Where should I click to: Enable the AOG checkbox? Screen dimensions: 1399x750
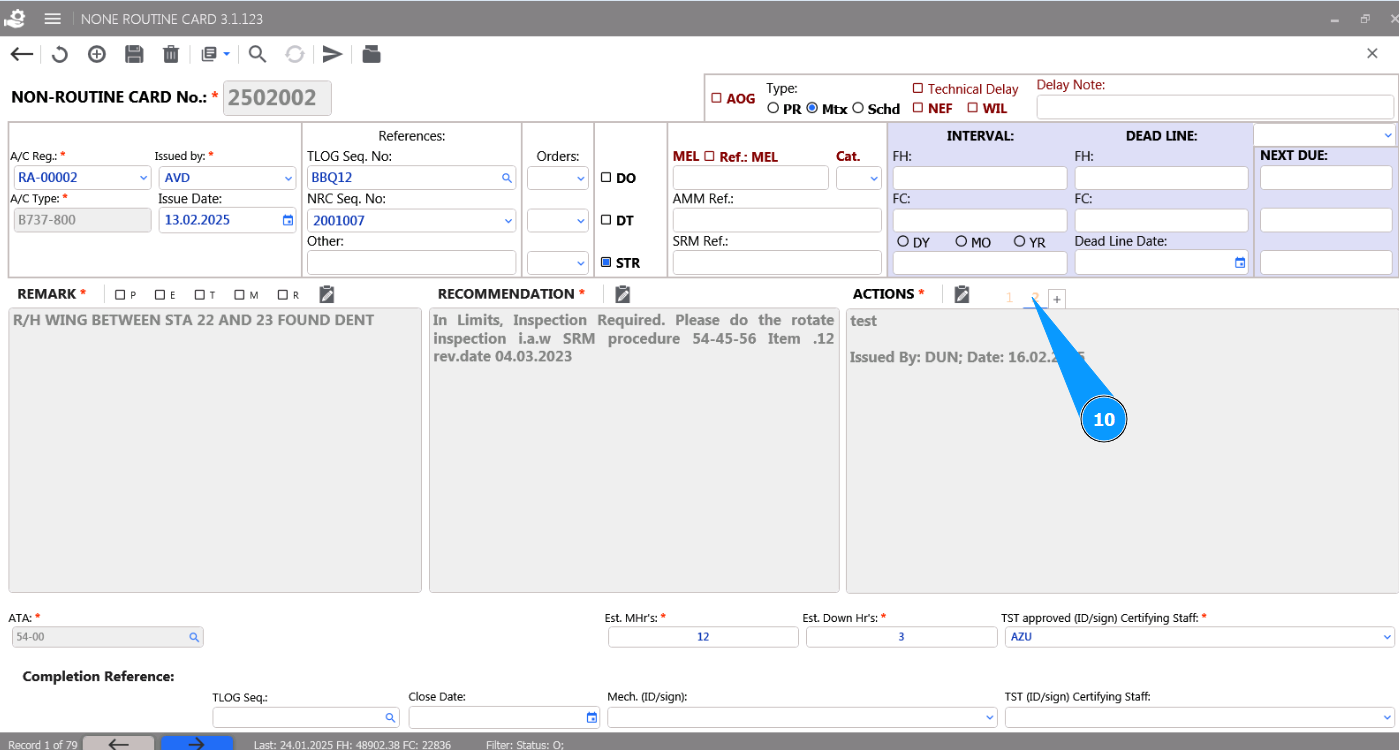pyautogui.click(x=716, y=99)
